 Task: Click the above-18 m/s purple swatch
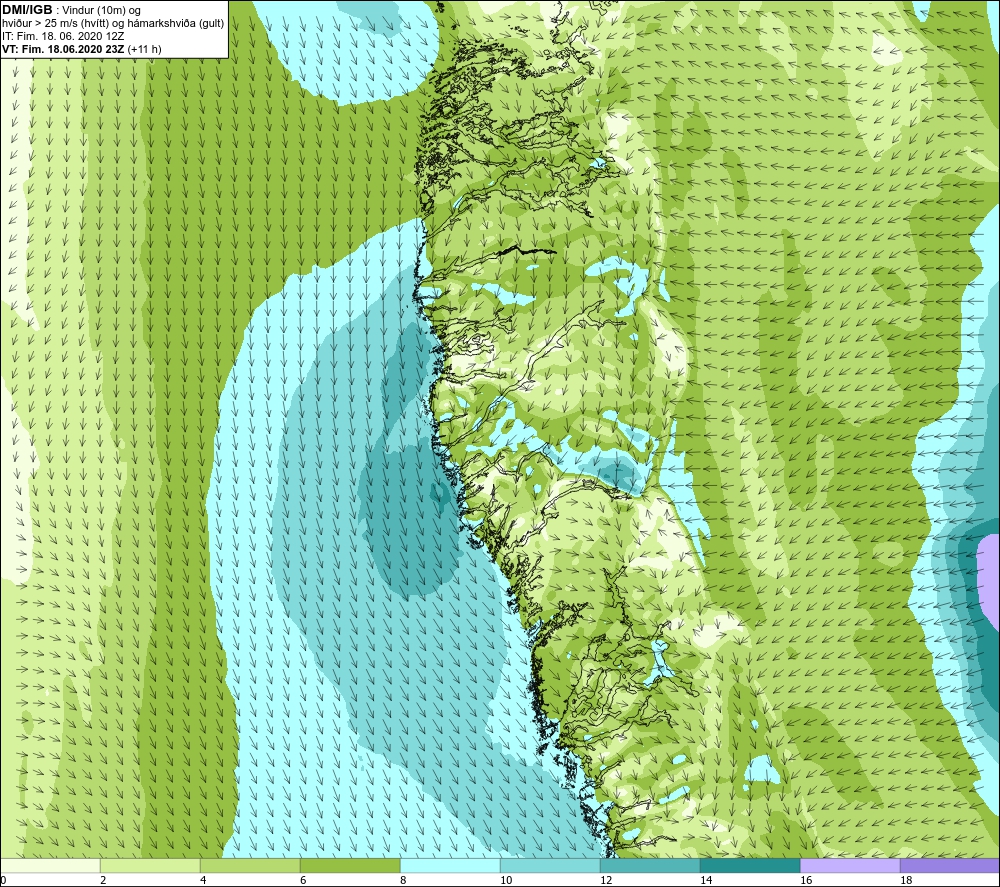pos(950,865)
